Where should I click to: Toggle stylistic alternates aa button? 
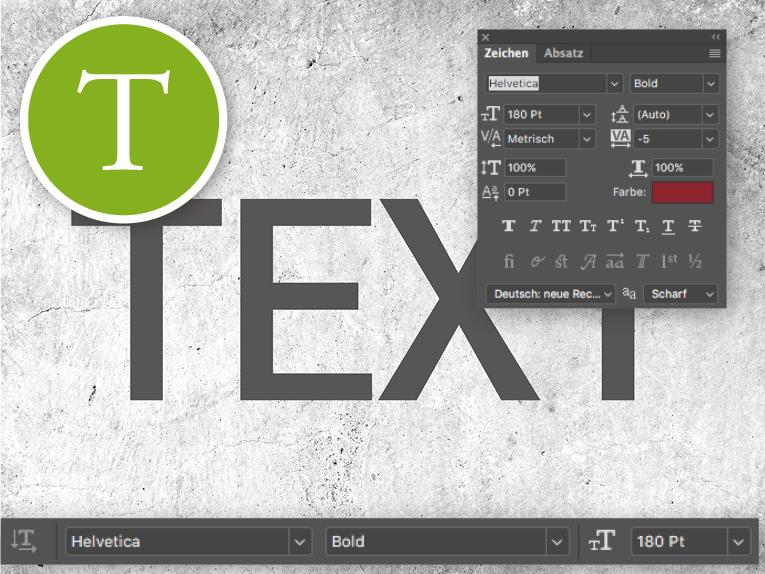pyautogui.click(x=615, y=261)
